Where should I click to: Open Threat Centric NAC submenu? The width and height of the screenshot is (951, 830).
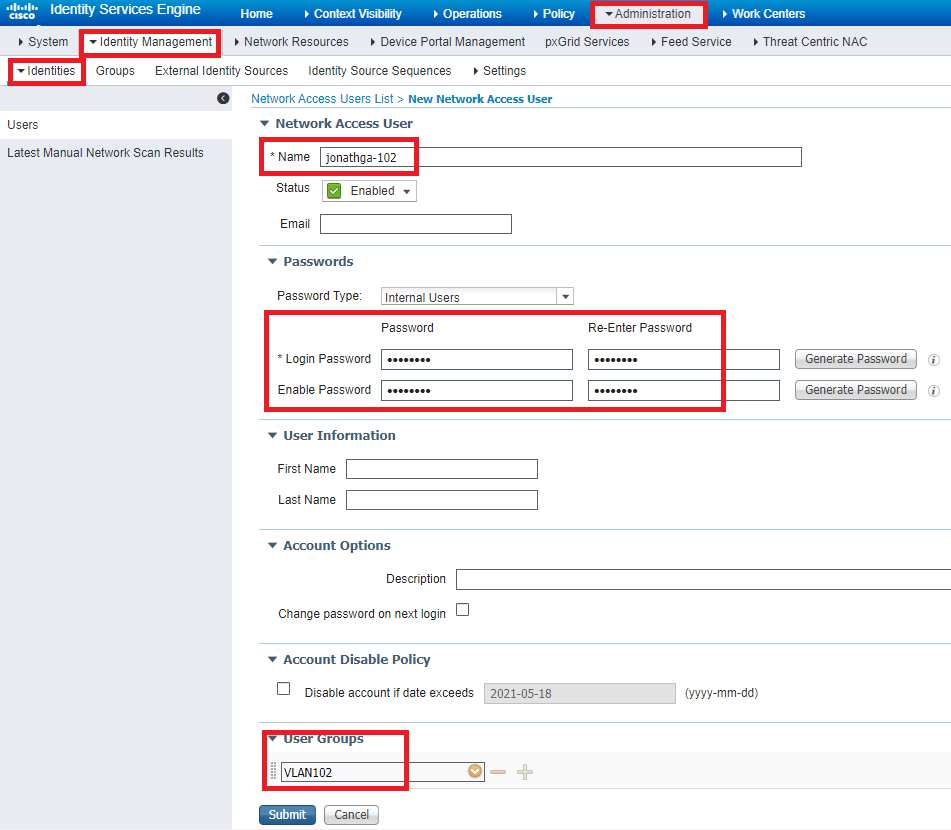pos(810,42)
